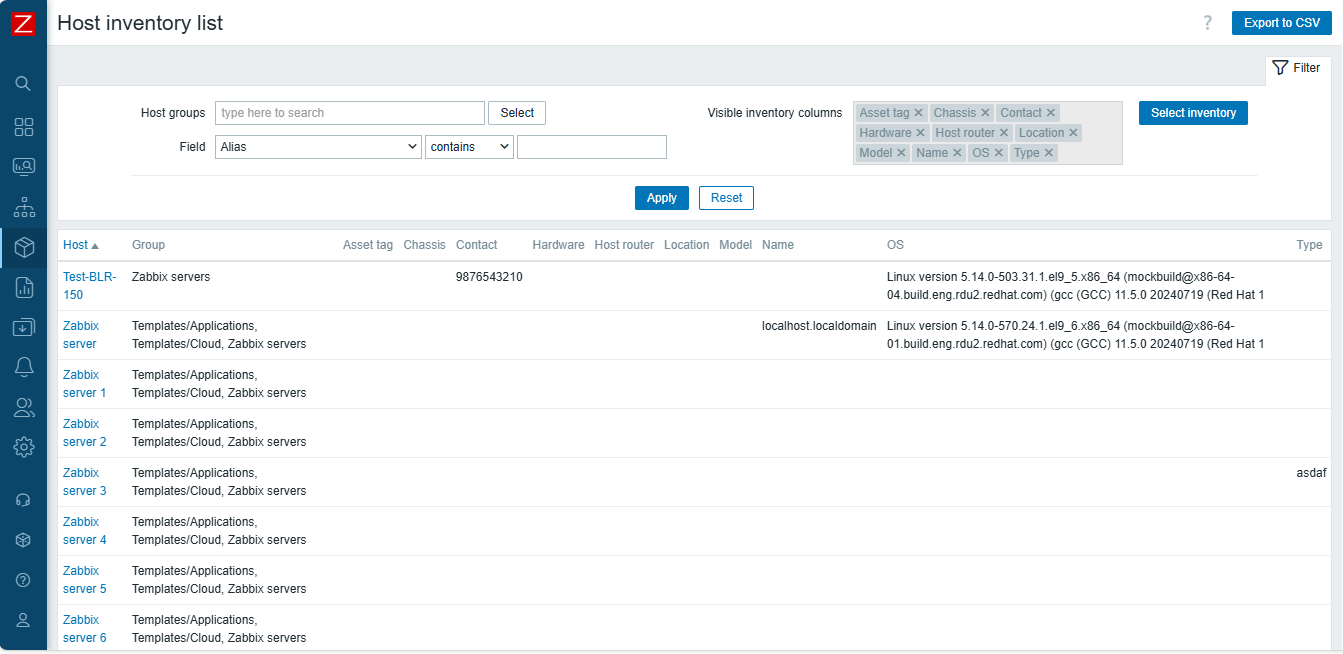Viewport: 1343px width, 654px height.
Task: Open the 'contains' match type dropdown
Action: click(x=469, y=147)
